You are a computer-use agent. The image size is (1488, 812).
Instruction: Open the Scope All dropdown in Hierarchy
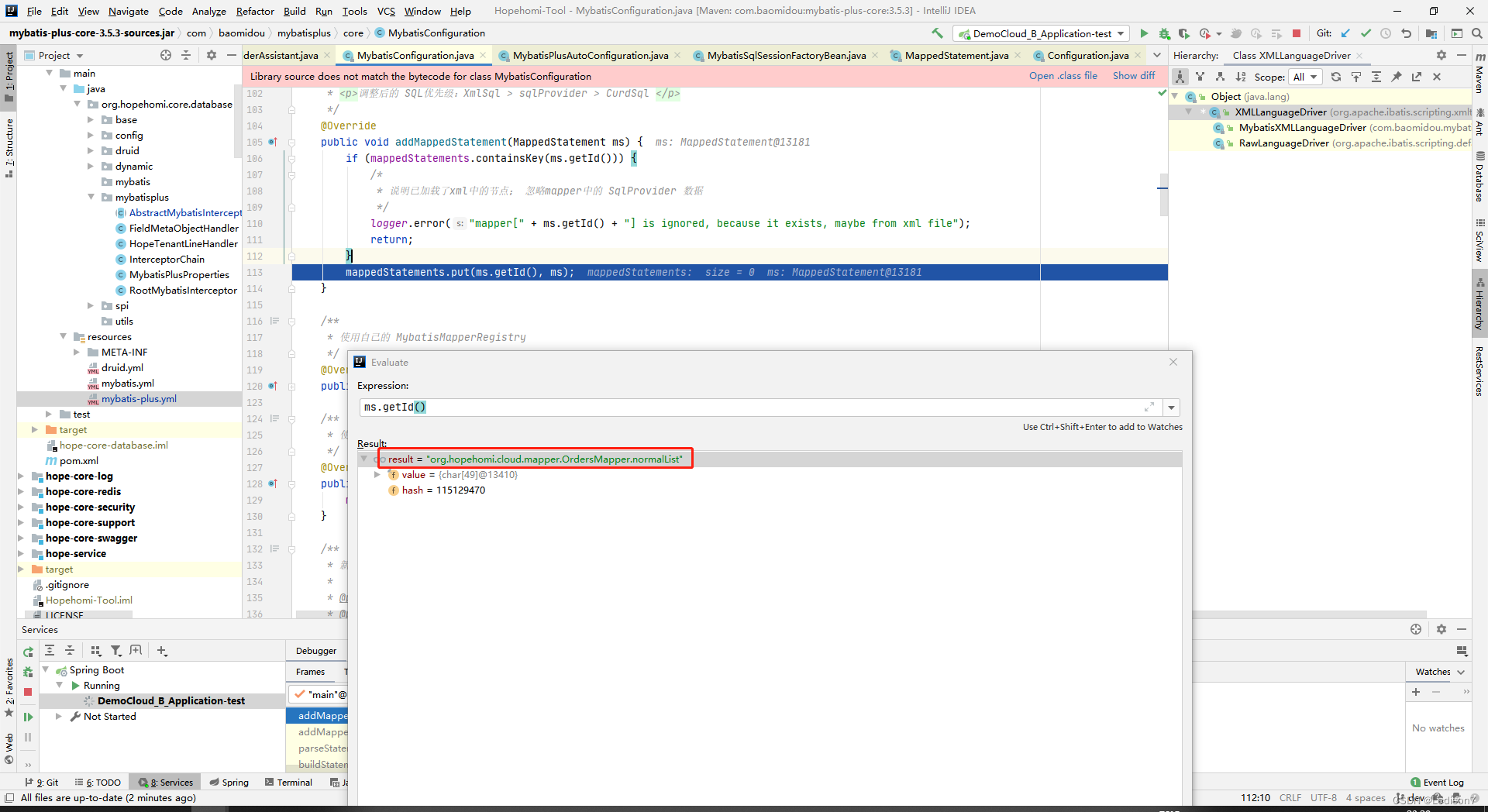(x=1305, y=77)
